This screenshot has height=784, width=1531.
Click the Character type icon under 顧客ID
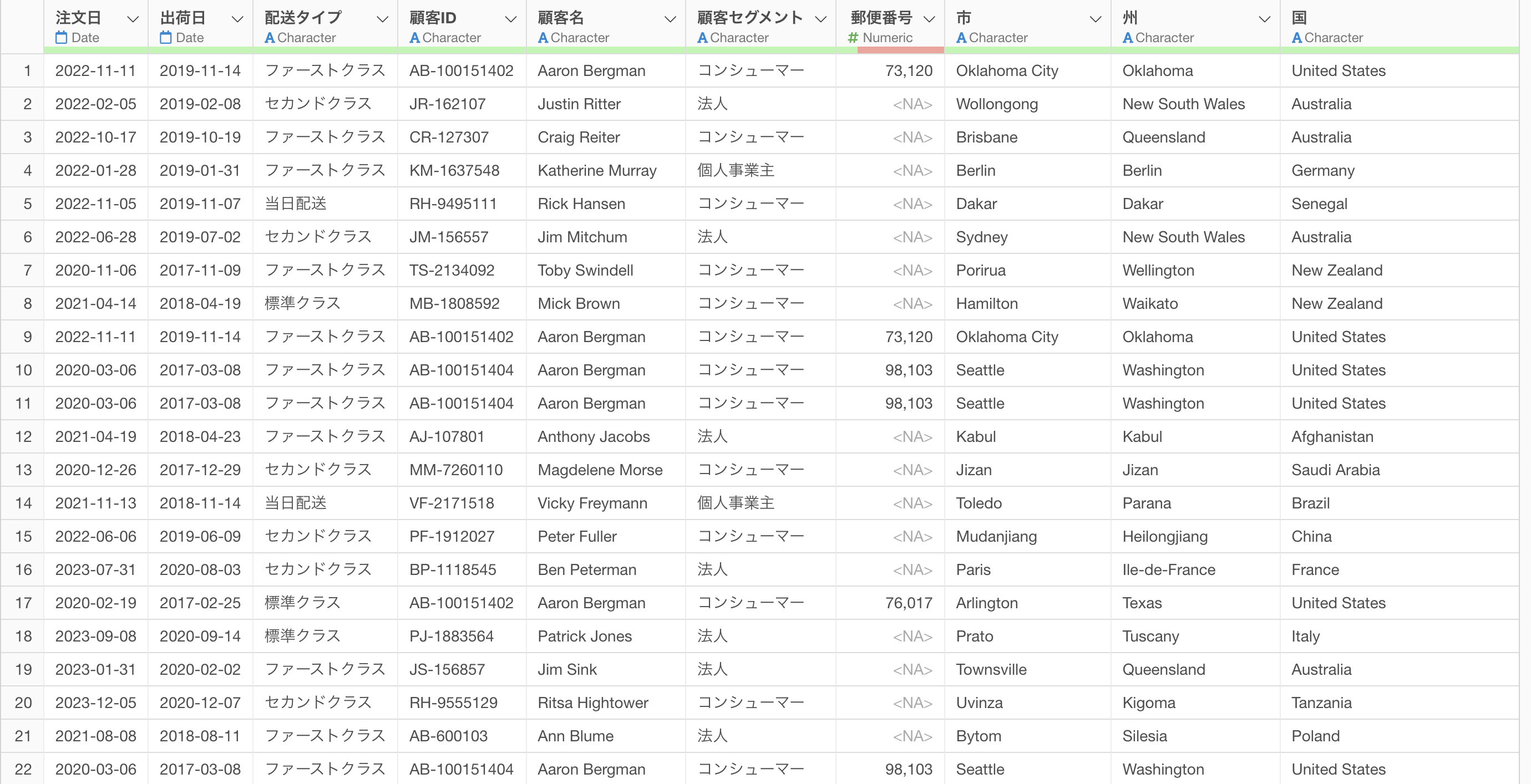point(415,38)
